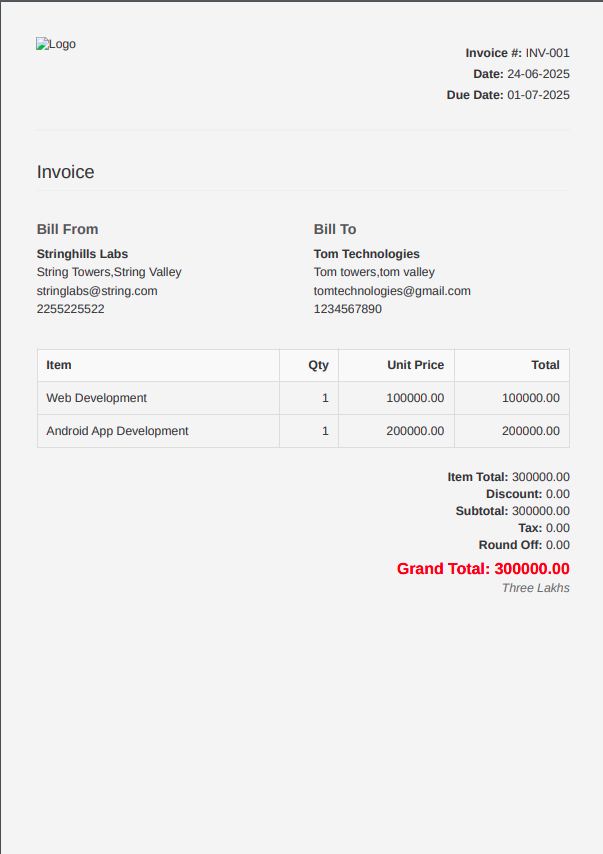Select the Tom Technologies company name
Screen dimensions: 603x854
coord(367,254)
